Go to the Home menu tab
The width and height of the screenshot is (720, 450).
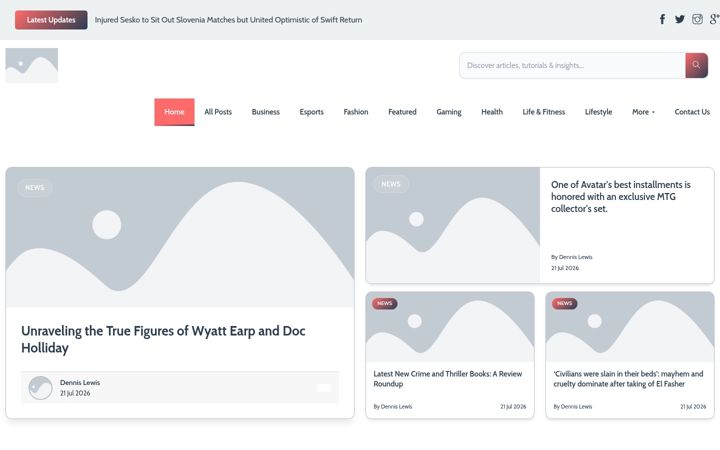(174, 112)
